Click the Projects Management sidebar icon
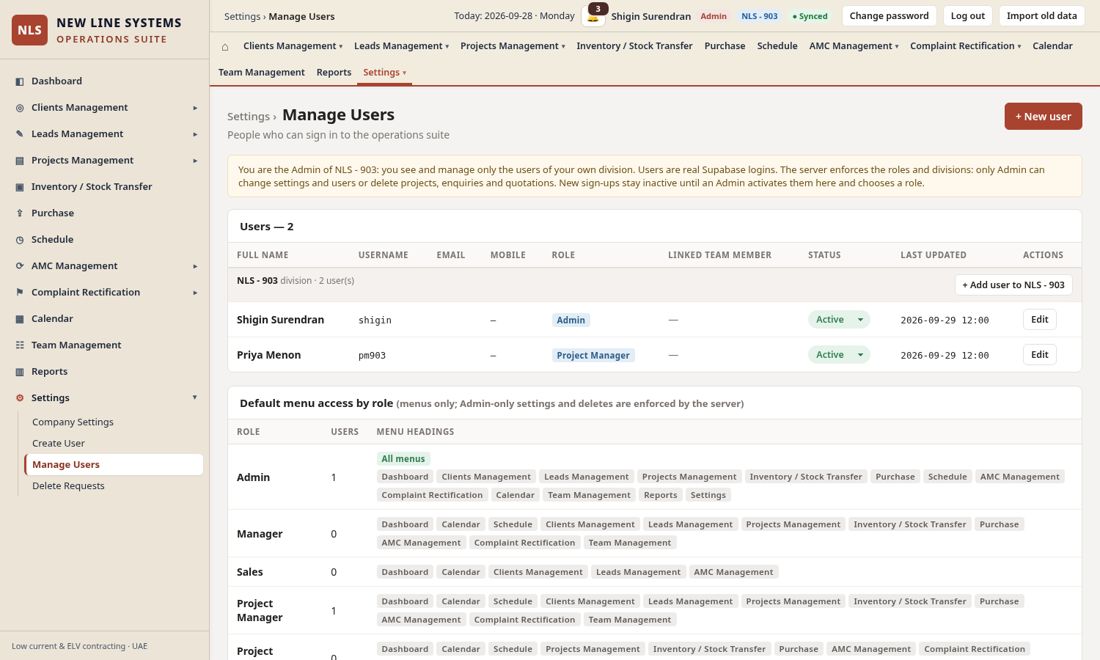Viewport: 1100px width, 660px height. click(x=20, y=161)
